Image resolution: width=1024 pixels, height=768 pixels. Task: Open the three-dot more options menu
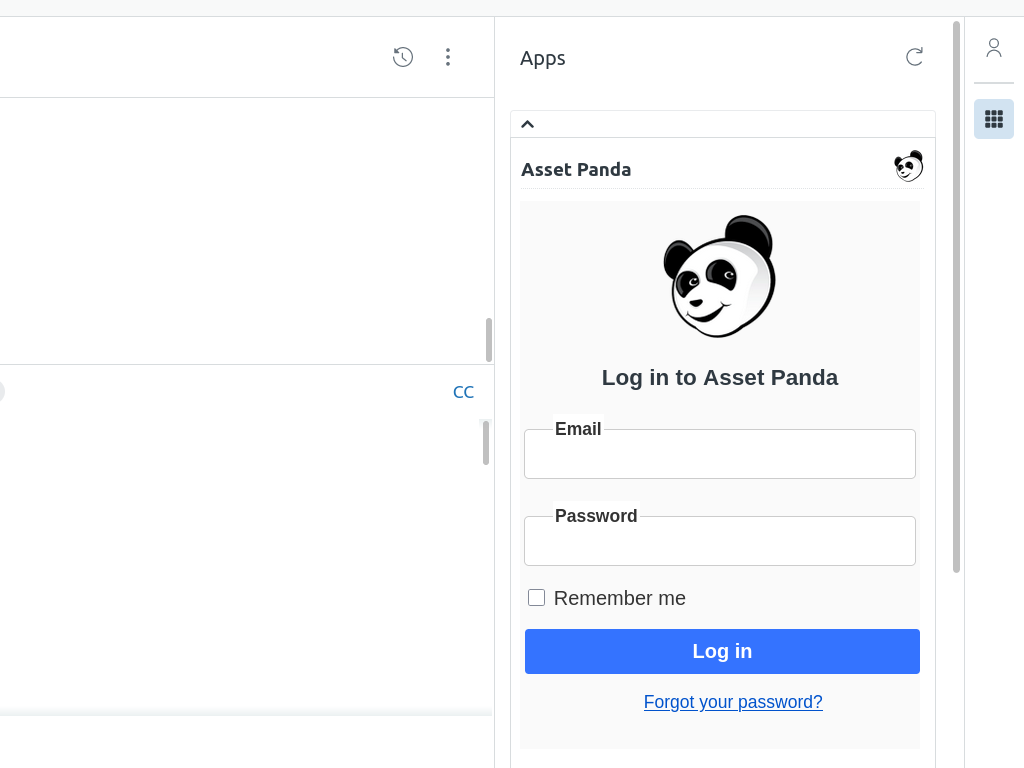coord(447,57)
